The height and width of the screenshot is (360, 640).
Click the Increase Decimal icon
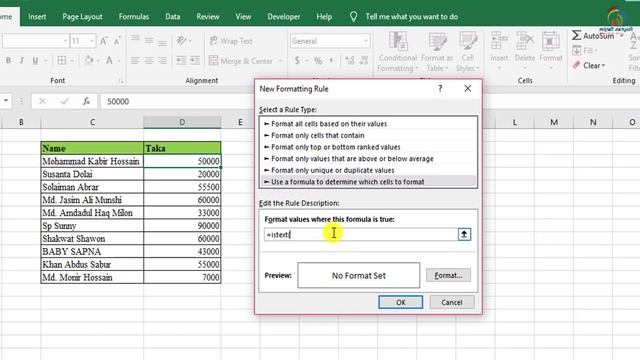click(350, 60)
